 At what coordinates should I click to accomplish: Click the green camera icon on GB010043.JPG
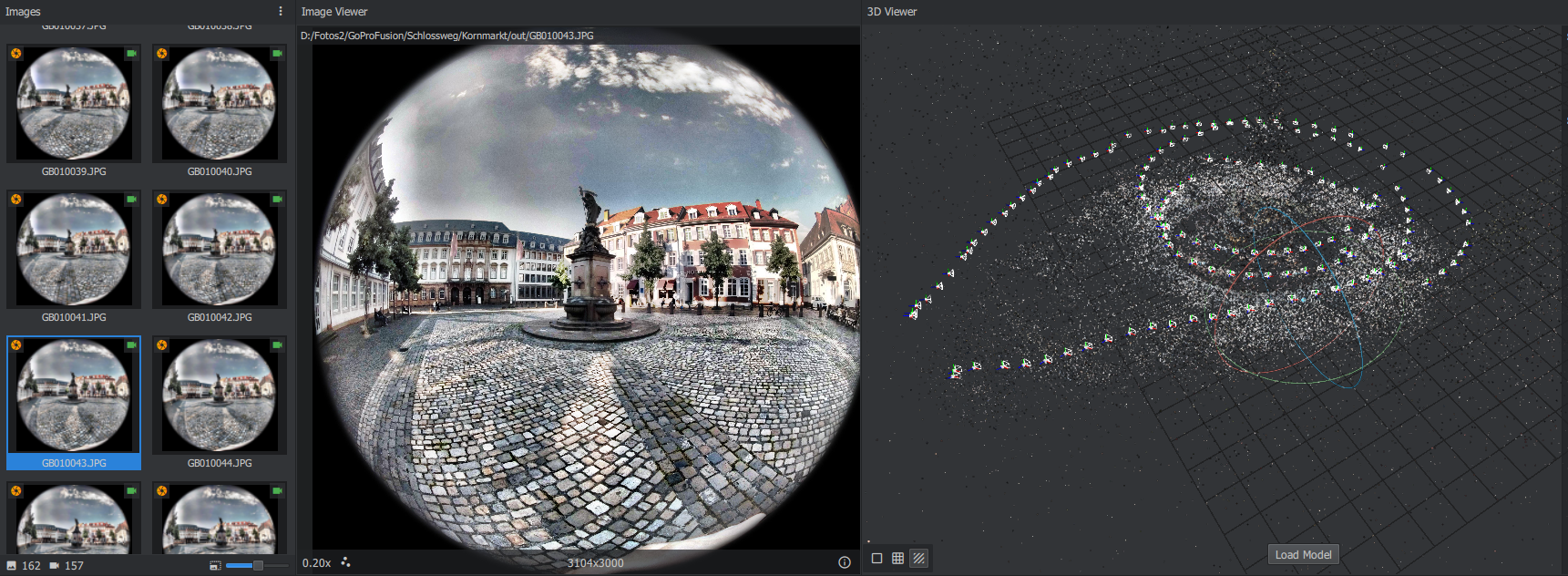coord(131,345)
